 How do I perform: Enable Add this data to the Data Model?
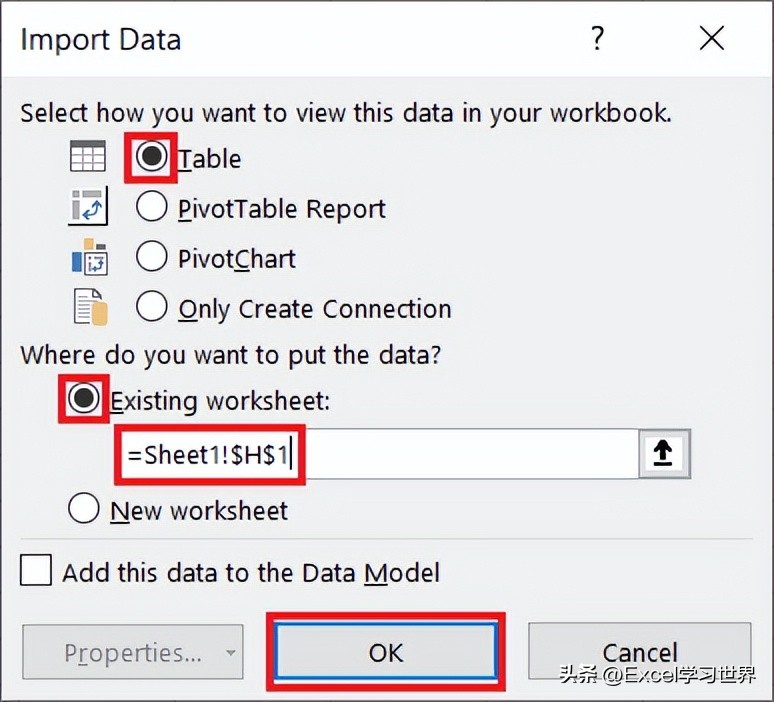(x=36, y=570)
